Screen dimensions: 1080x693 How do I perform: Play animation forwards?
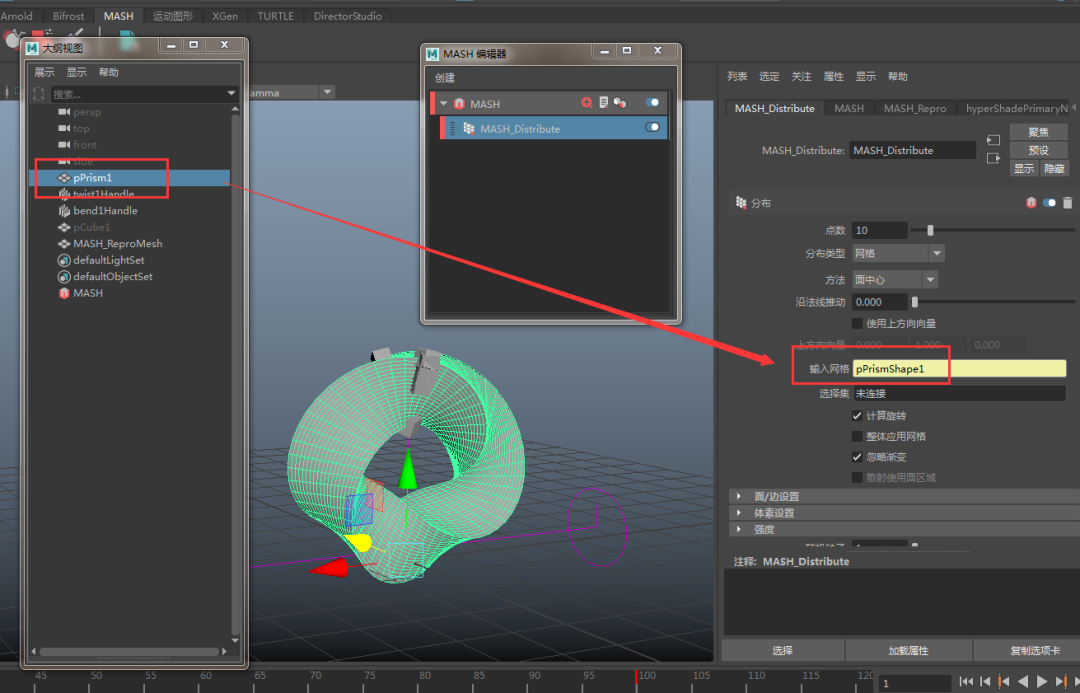coord(1042,681)
